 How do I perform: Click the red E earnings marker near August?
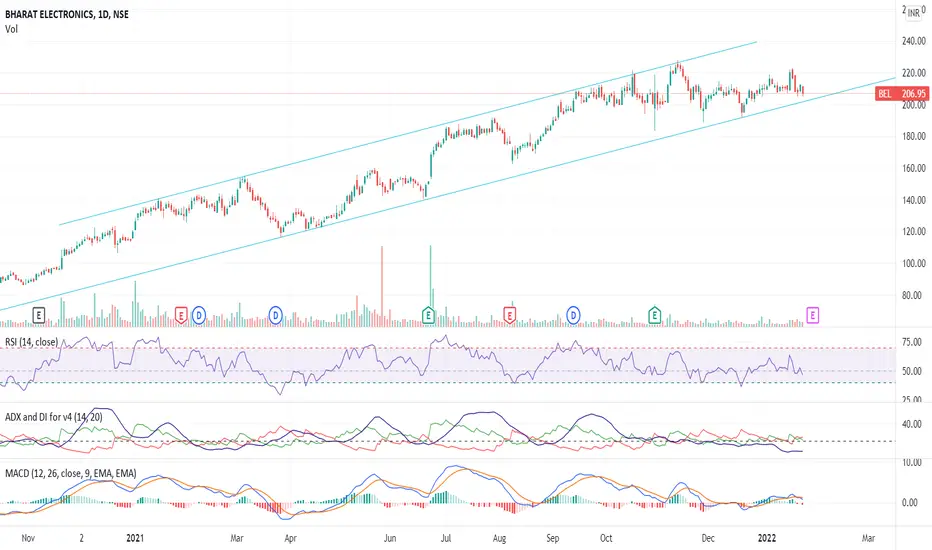tap(509, 315)
